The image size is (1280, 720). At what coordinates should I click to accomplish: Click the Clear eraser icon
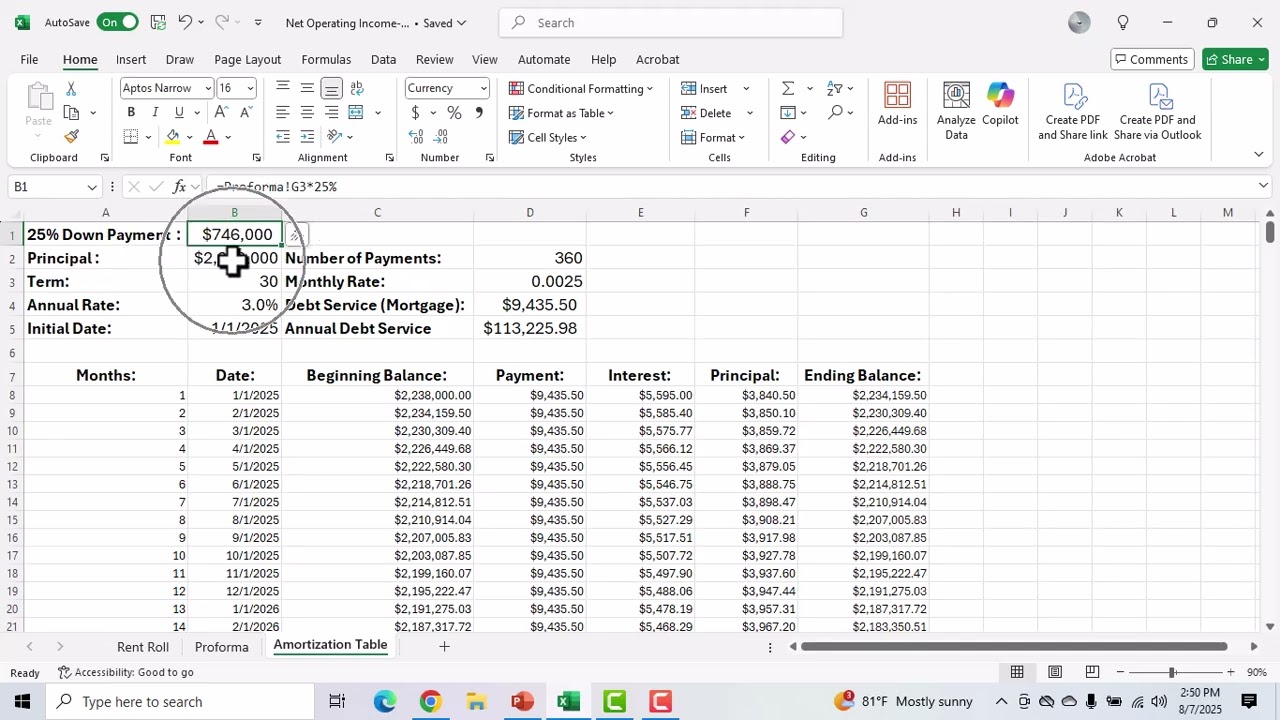(x=788, y=137)
